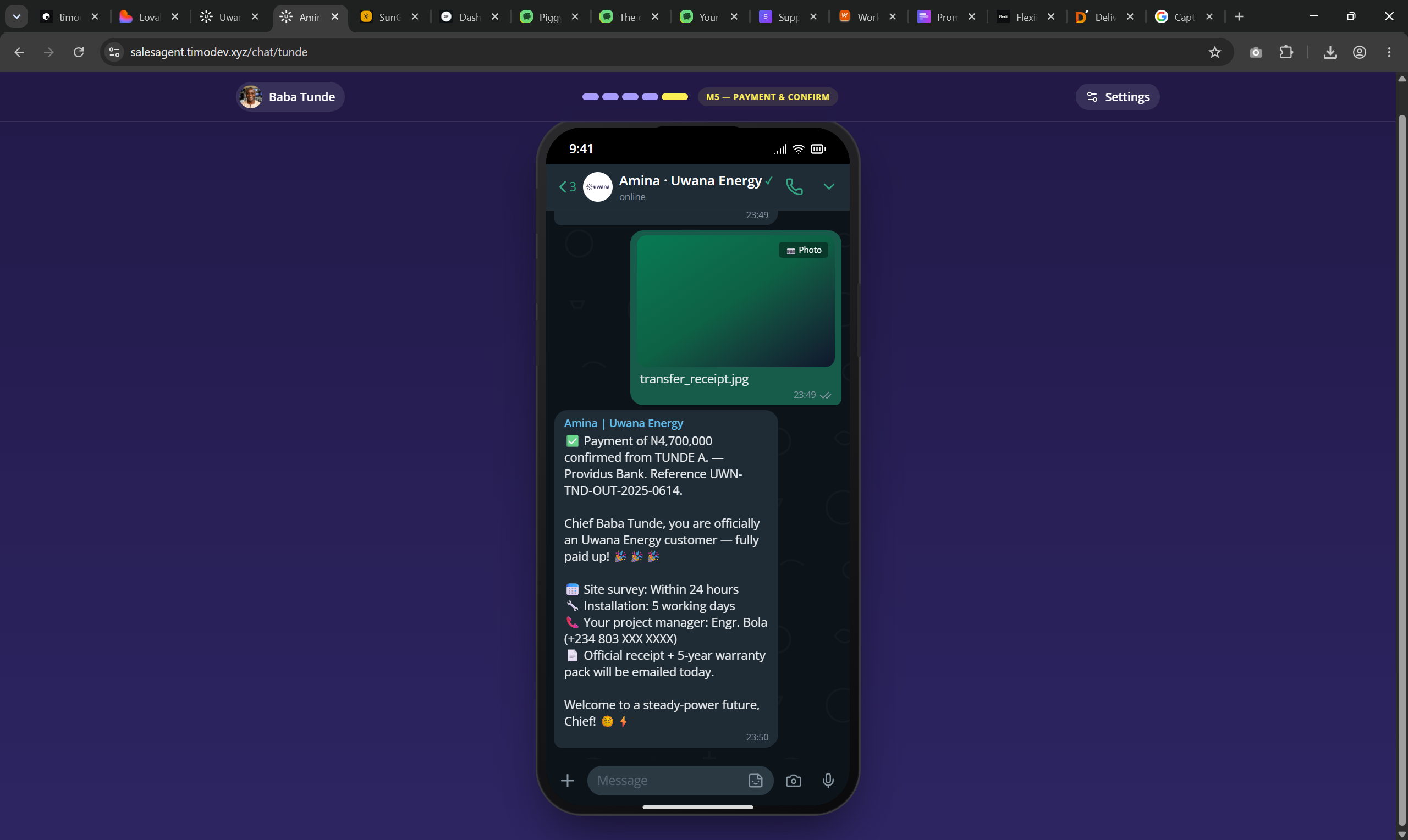
Task: Click the Baba Tunde persona chip
Action: (290, 97)
